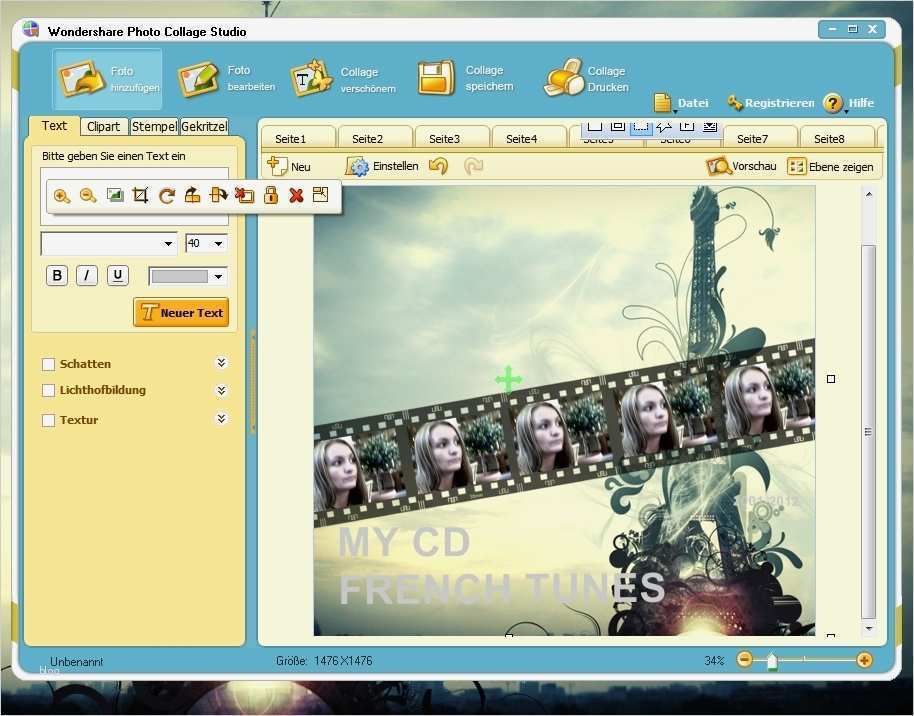Click the Unbenannt file name label
Image resolution: width=914 pixels, height=716 pixels.
[x=76, y=662]
